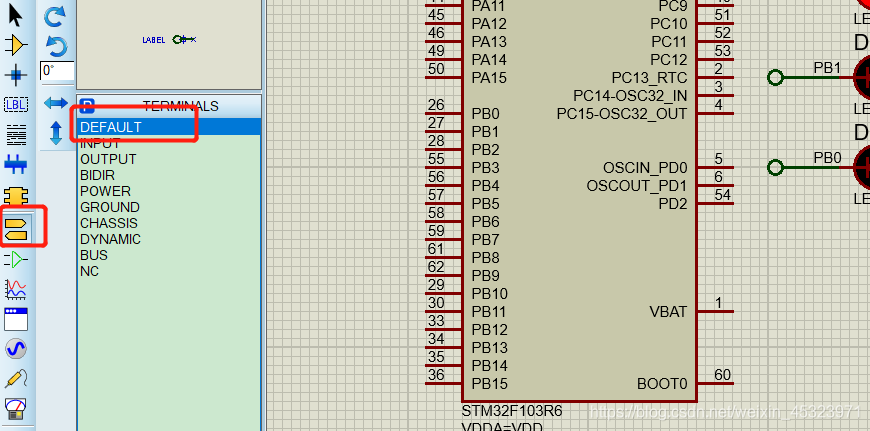Click the STM32F103R6 component name

point(512,412)
